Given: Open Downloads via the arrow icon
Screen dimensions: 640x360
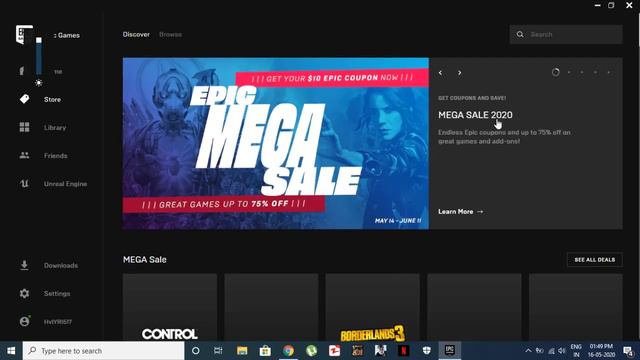Looking at the screenshot, I should click(24, 265).
